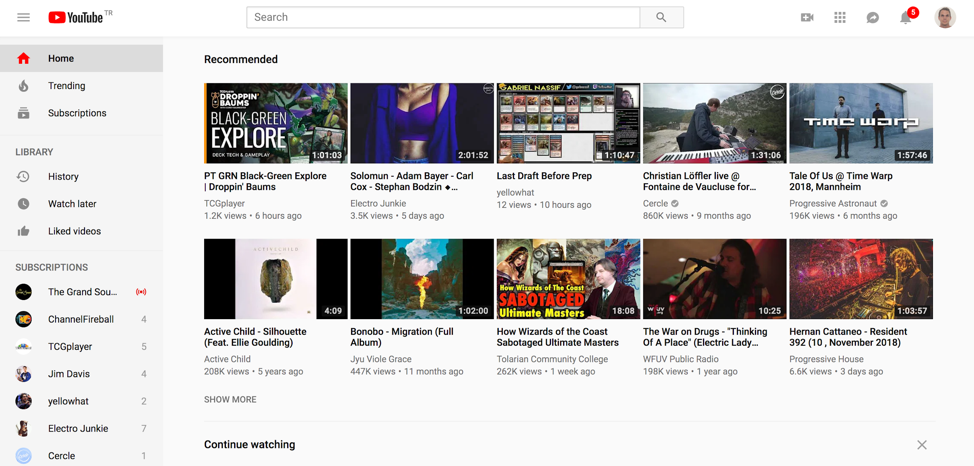974x466 pixels.
Task: Click the Watch later clock icon
Action: 24,204
